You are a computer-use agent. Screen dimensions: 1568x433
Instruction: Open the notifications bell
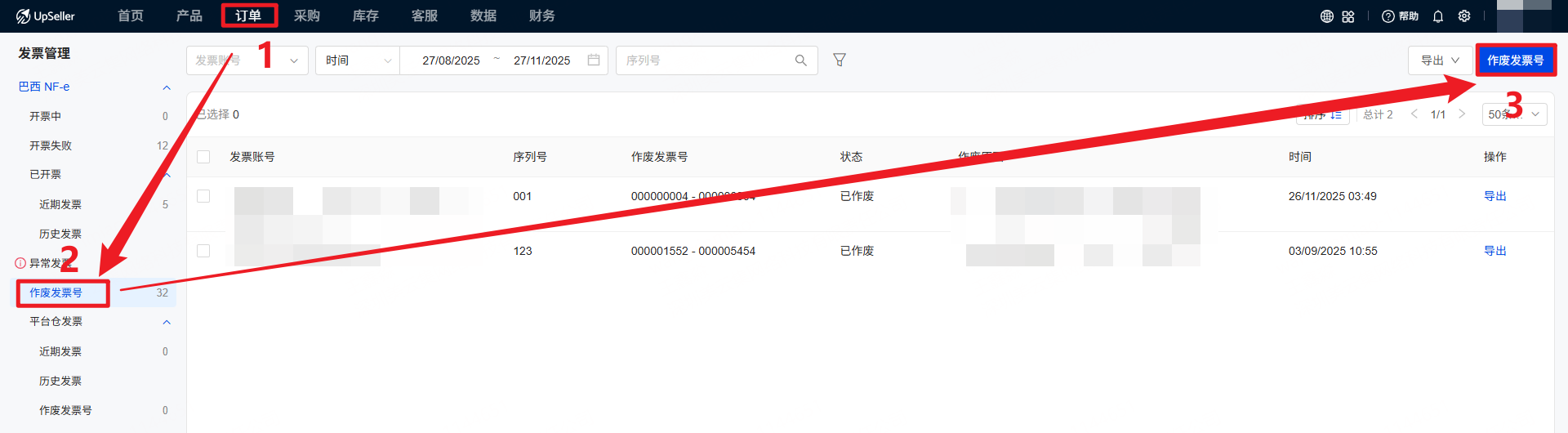(x=1438, y=16)
